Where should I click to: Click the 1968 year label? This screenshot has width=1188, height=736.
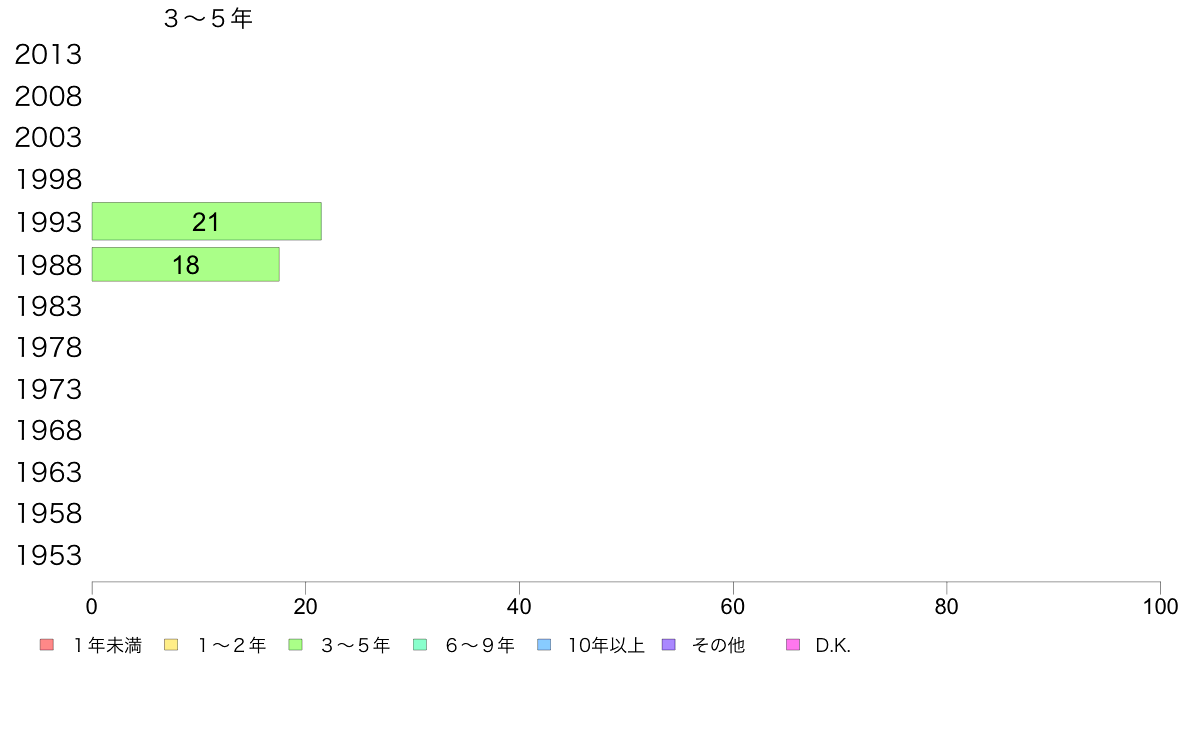coord(48,430)
